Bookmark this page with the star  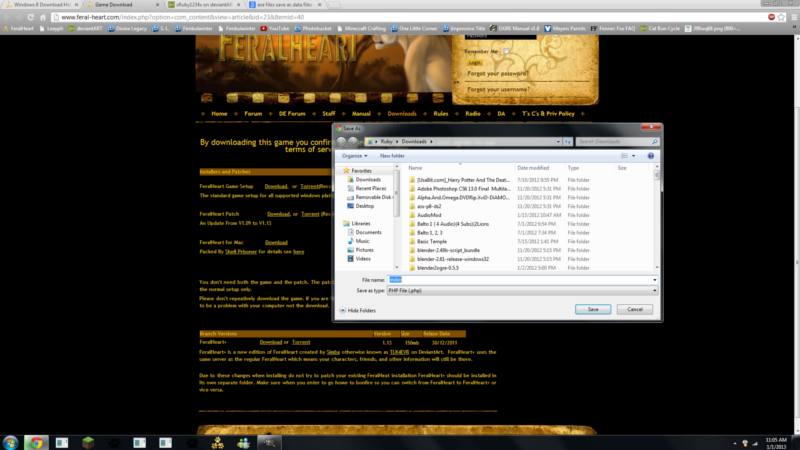click(781, 17)
